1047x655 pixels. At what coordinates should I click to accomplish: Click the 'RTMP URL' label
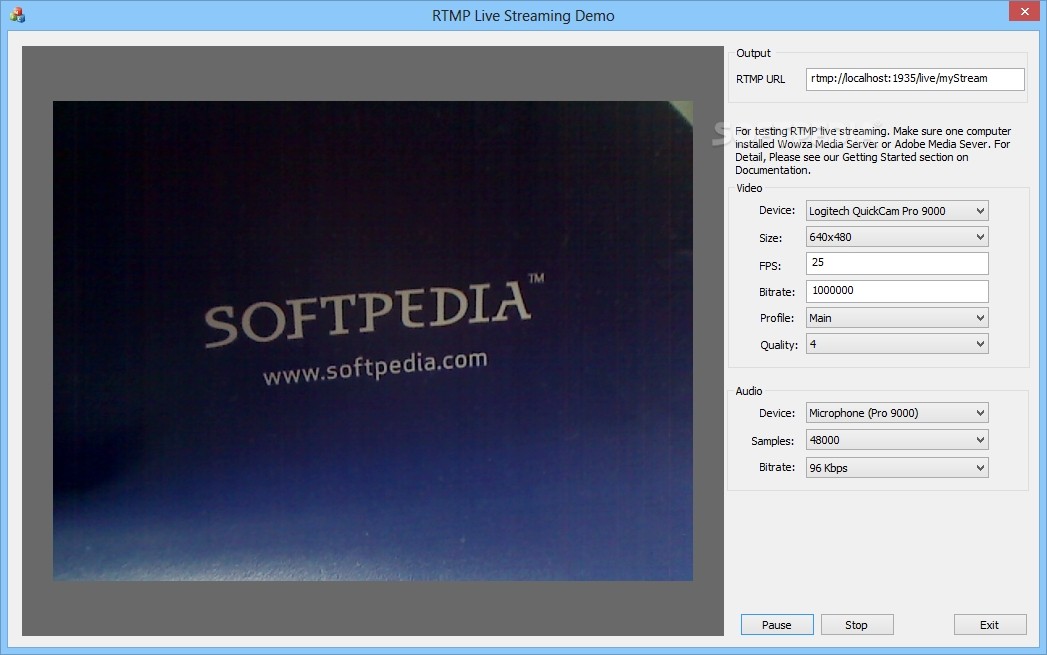click(x=761, y=79)
